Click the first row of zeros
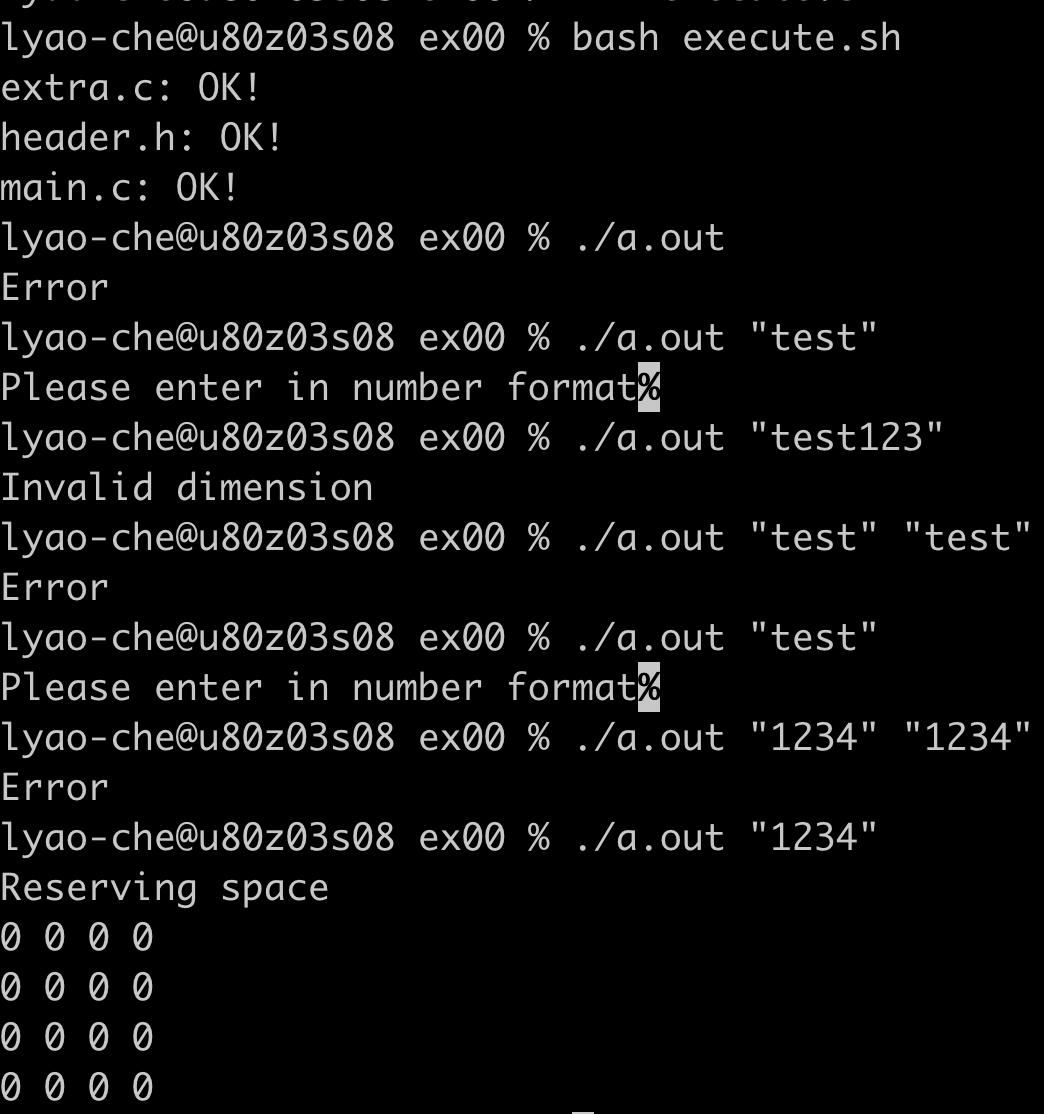The width and height of the screenshot is (1044, 1114). click(x=77, y=938)
